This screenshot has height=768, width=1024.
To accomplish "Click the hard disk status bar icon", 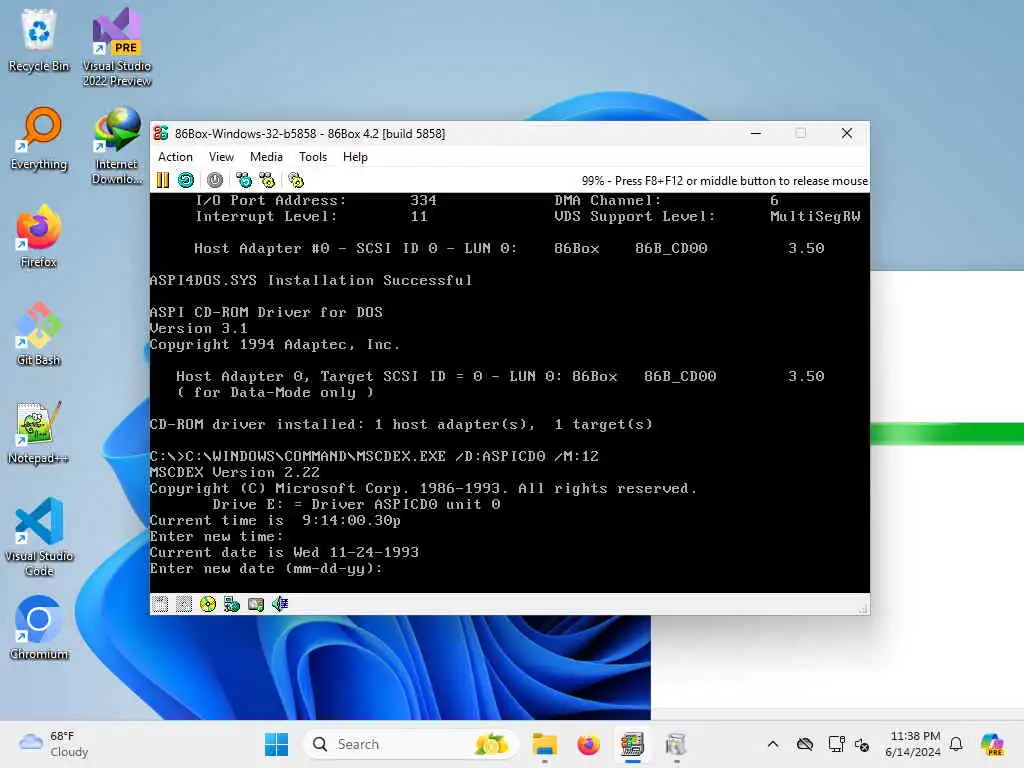I will (256, 604).
